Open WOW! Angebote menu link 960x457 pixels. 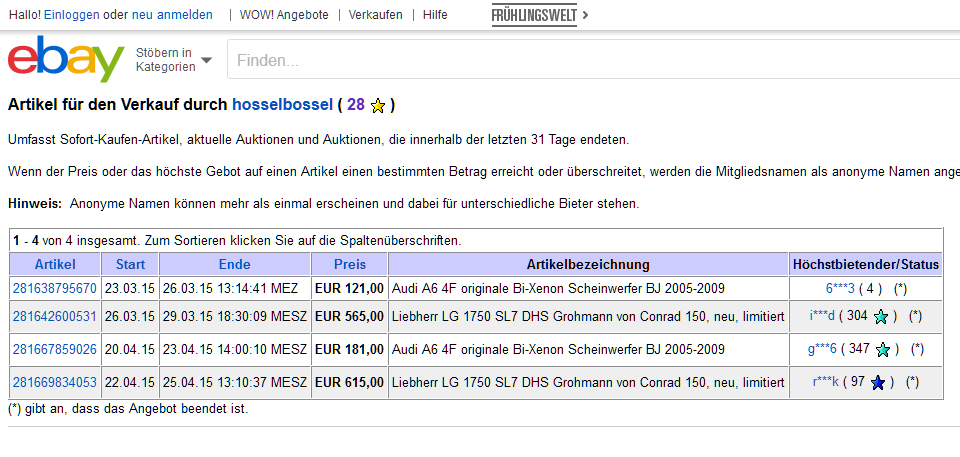coord(284,15)
